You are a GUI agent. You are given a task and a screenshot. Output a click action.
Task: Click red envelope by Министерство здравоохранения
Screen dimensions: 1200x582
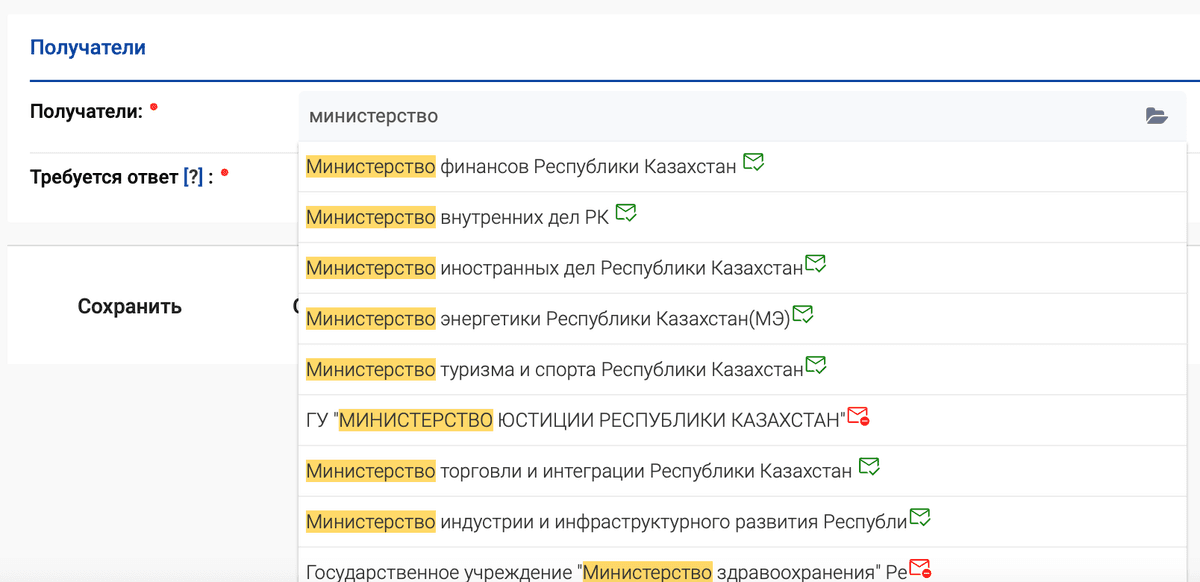(x=920, y=569)
